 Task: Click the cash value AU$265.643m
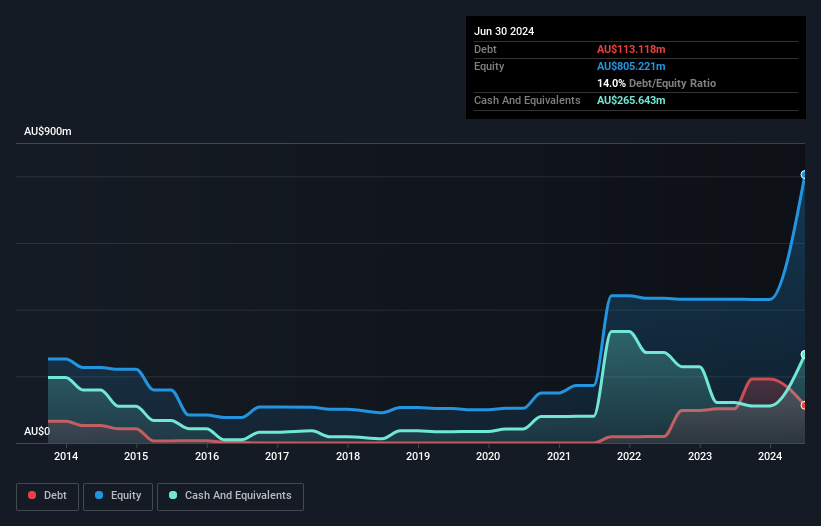pyautogui.click(x=631, y=100)
